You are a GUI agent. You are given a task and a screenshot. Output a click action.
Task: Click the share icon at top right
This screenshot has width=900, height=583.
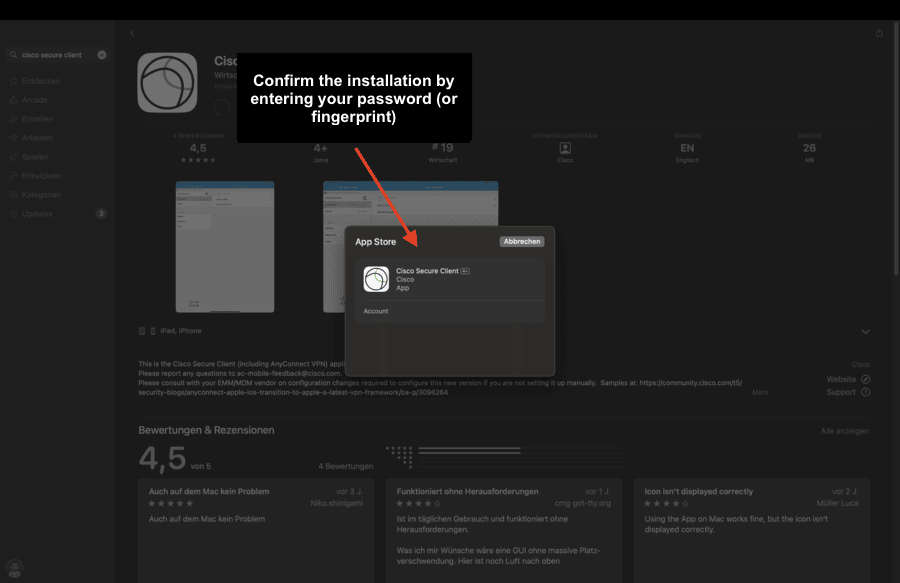tap(879, 33)
